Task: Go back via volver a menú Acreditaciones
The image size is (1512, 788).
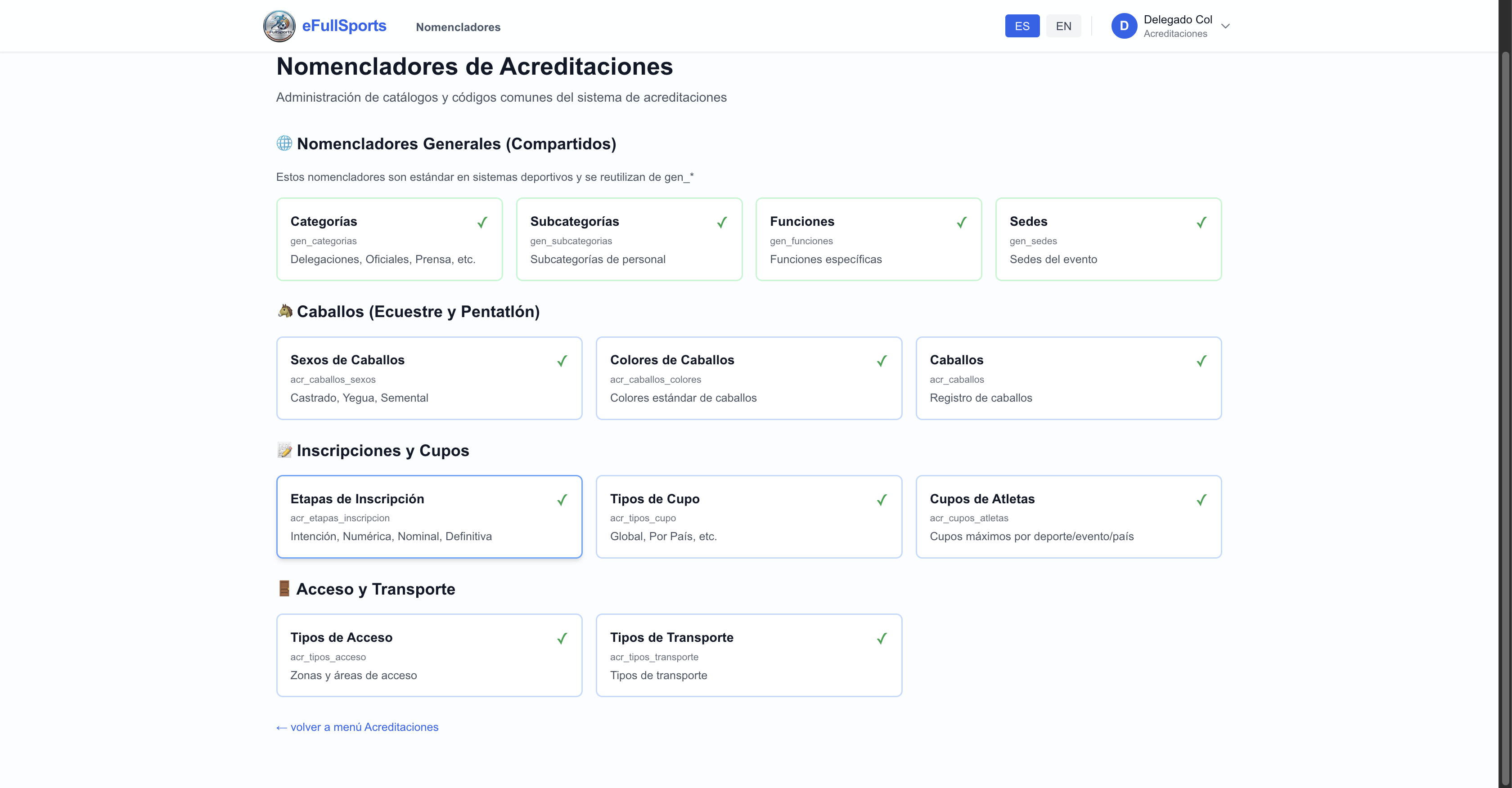Action: tap(357, 727)
